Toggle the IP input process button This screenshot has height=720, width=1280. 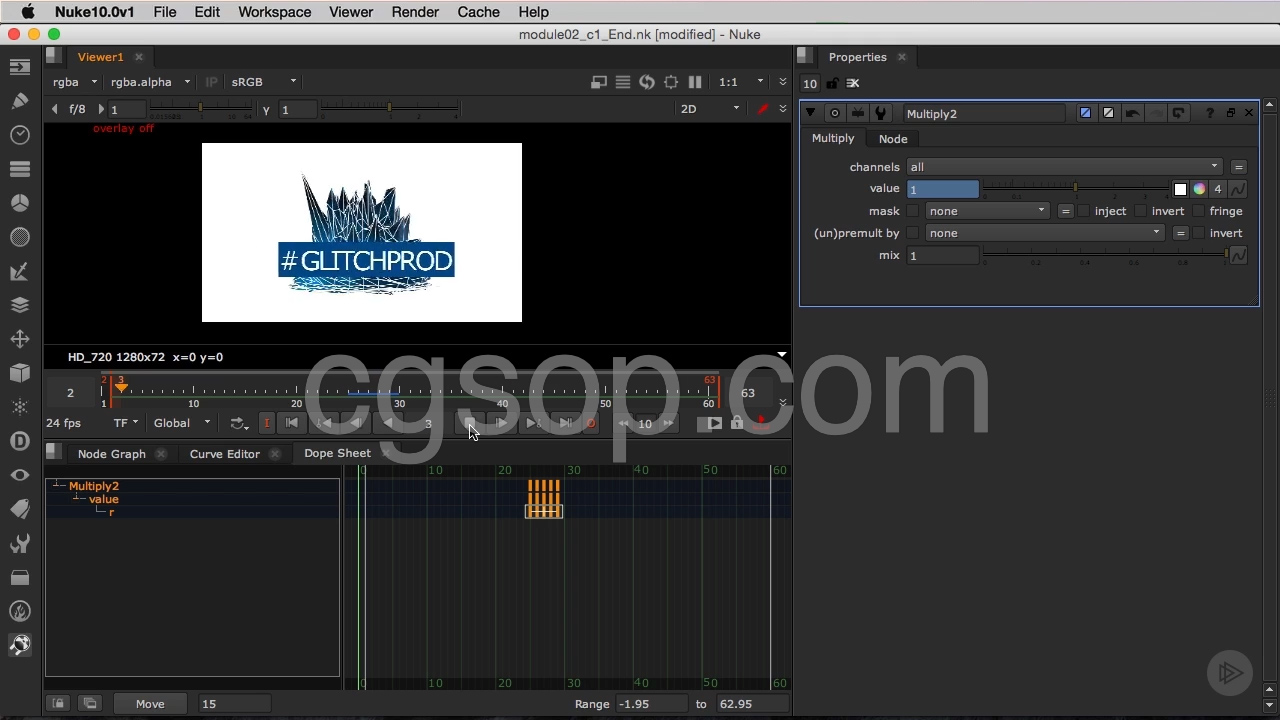coord(211,82)
